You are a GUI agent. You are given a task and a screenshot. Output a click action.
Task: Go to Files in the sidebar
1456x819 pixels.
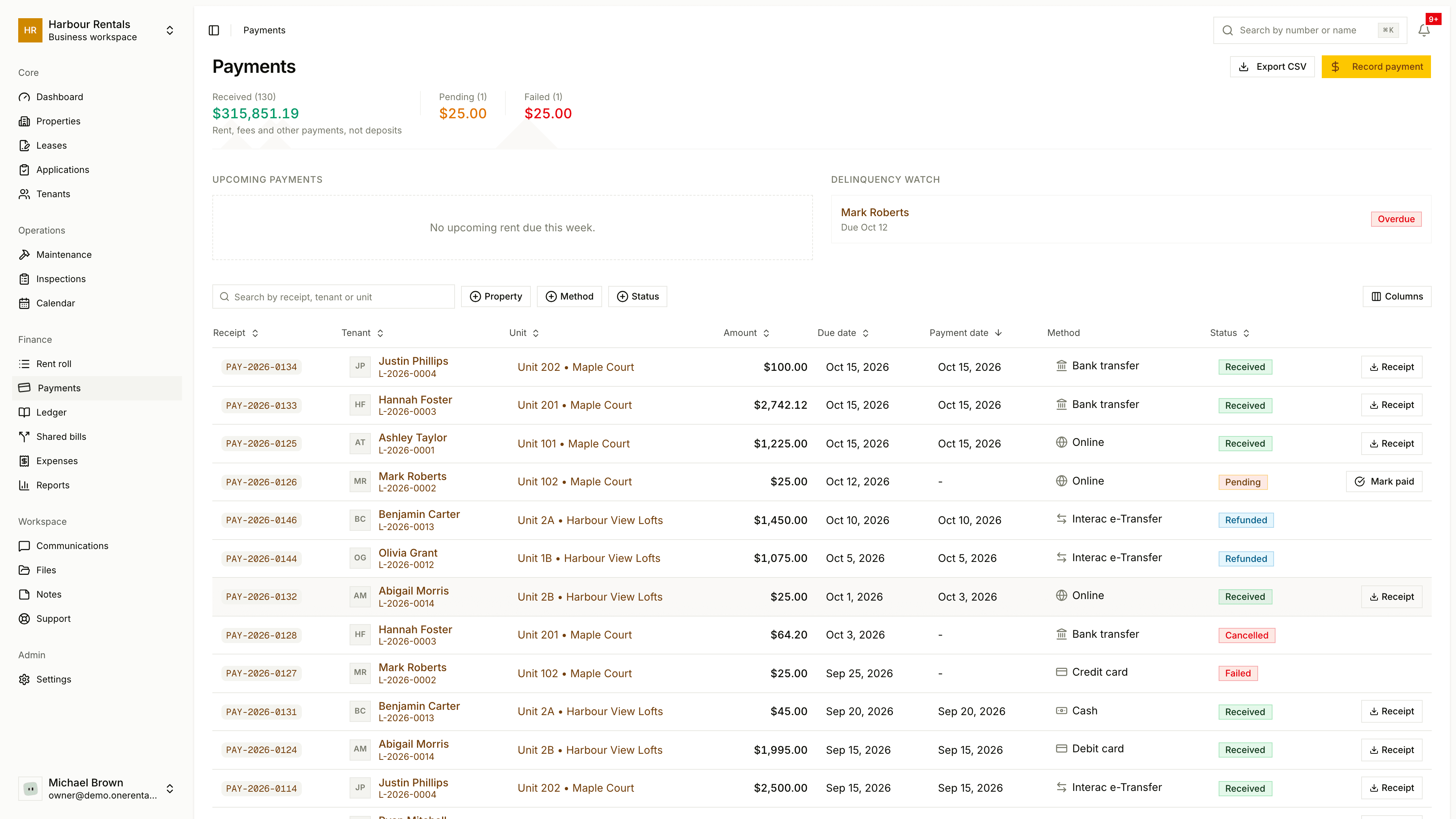[x=97, y=570]
